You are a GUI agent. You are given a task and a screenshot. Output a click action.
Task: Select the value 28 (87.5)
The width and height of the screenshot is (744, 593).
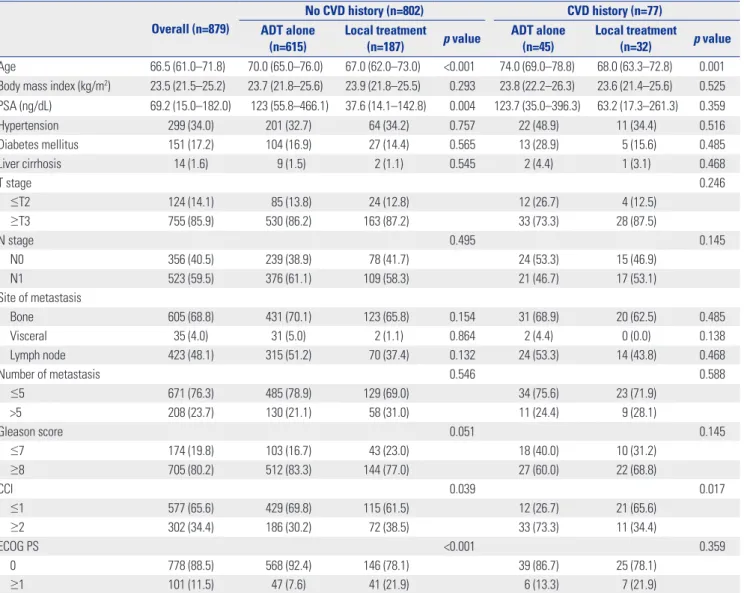[x=636, y=221]
